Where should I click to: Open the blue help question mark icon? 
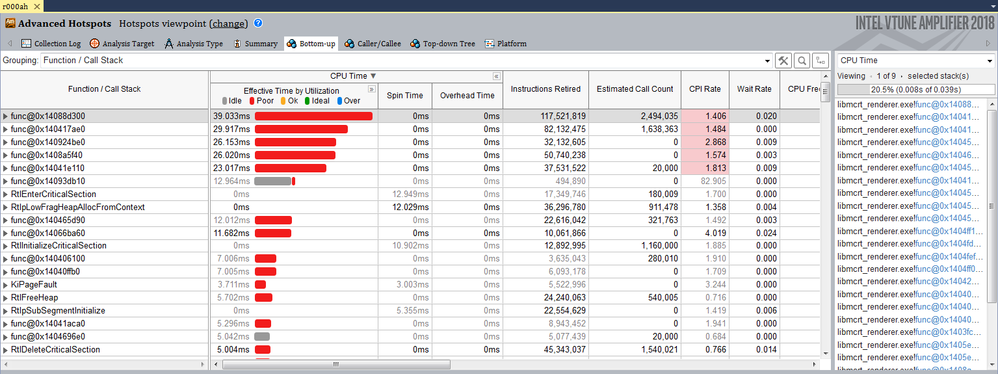coord(258,24)
